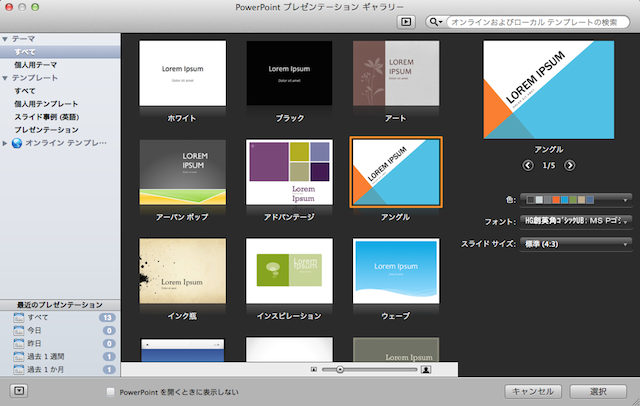The height and width of the screenshot is (406, 640).
Task: Select the アドバンテージ theme thumbnail
Action: (x=289, y=172)
